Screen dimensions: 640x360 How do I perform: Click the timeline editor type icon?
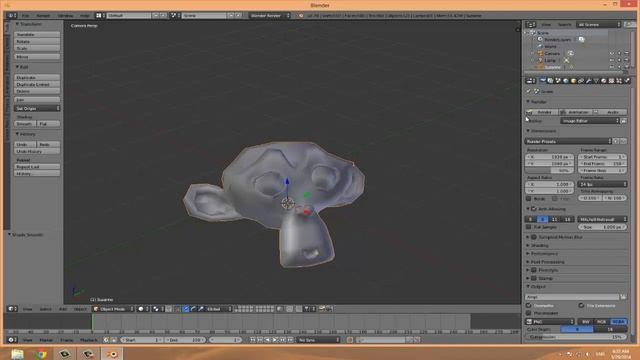(12, 340)
